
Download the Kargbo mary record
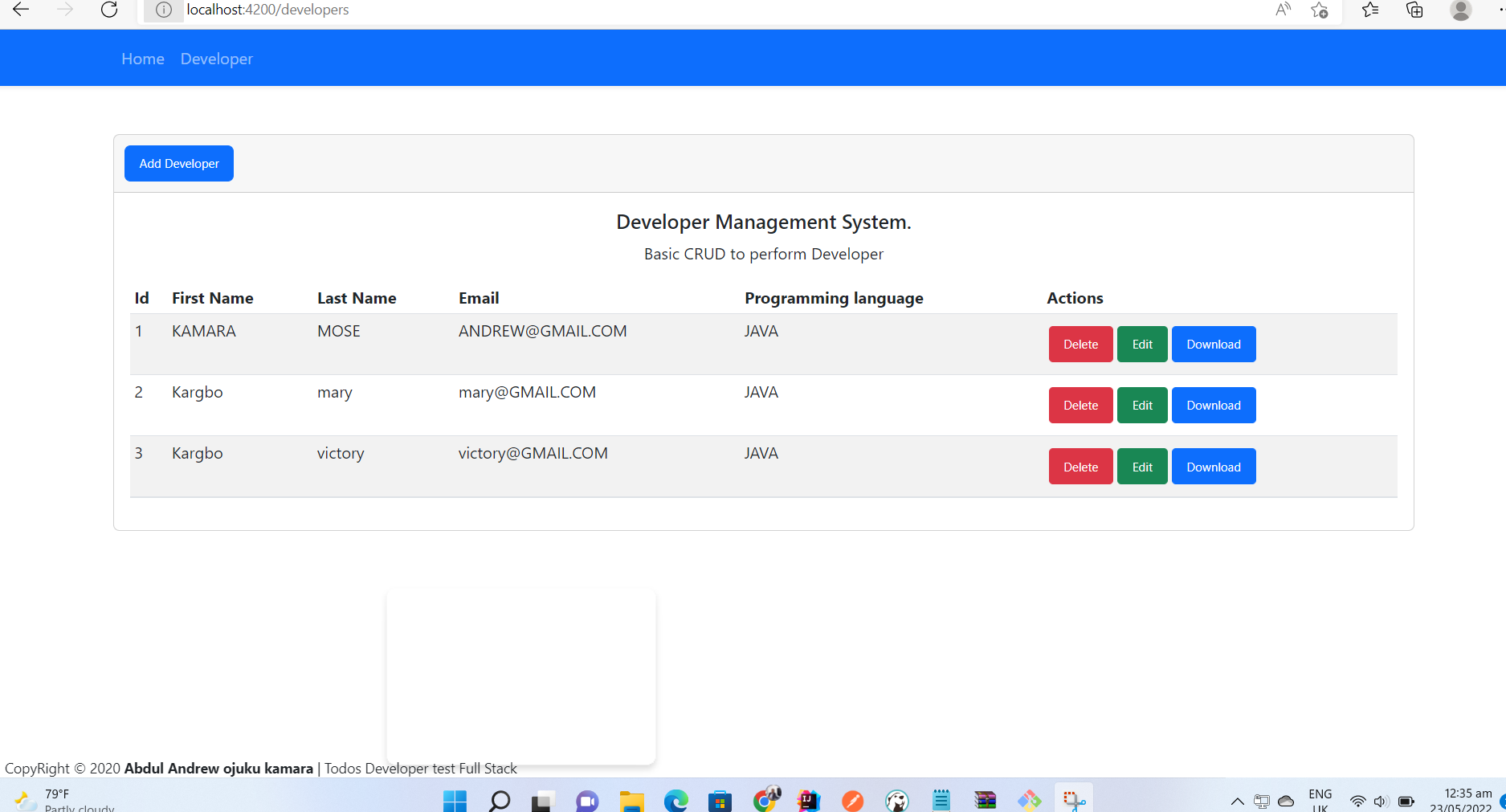[x=1214, y=405]
